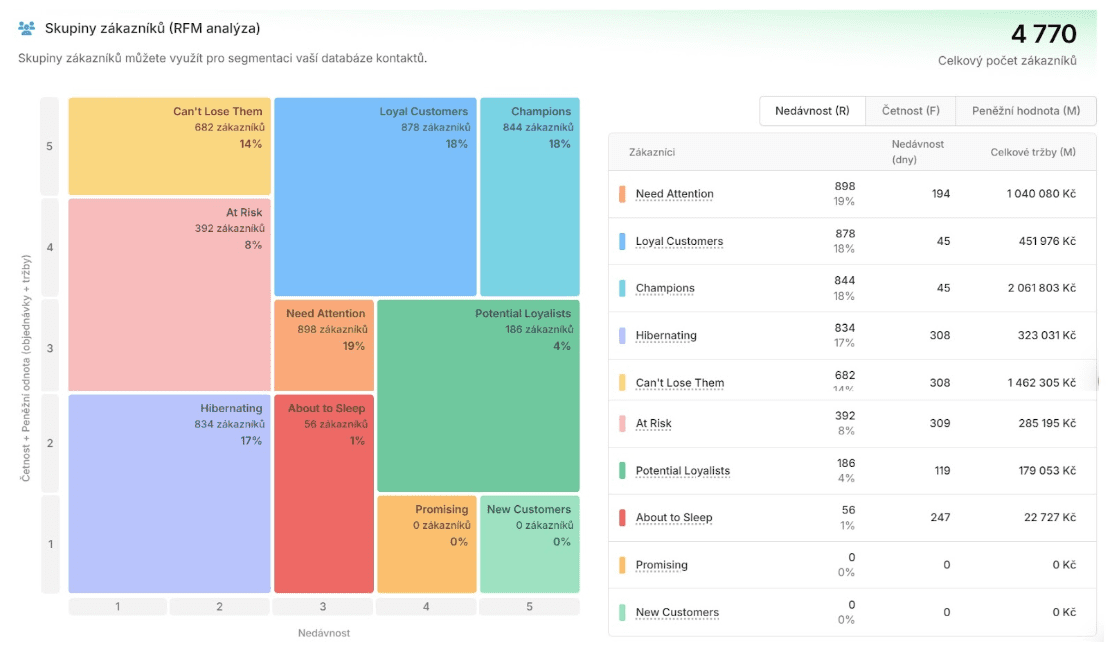Open the Peněžní hodnota (M) tab
The width and height of the screenshot is (1108, 655).
pos(1025,111)
